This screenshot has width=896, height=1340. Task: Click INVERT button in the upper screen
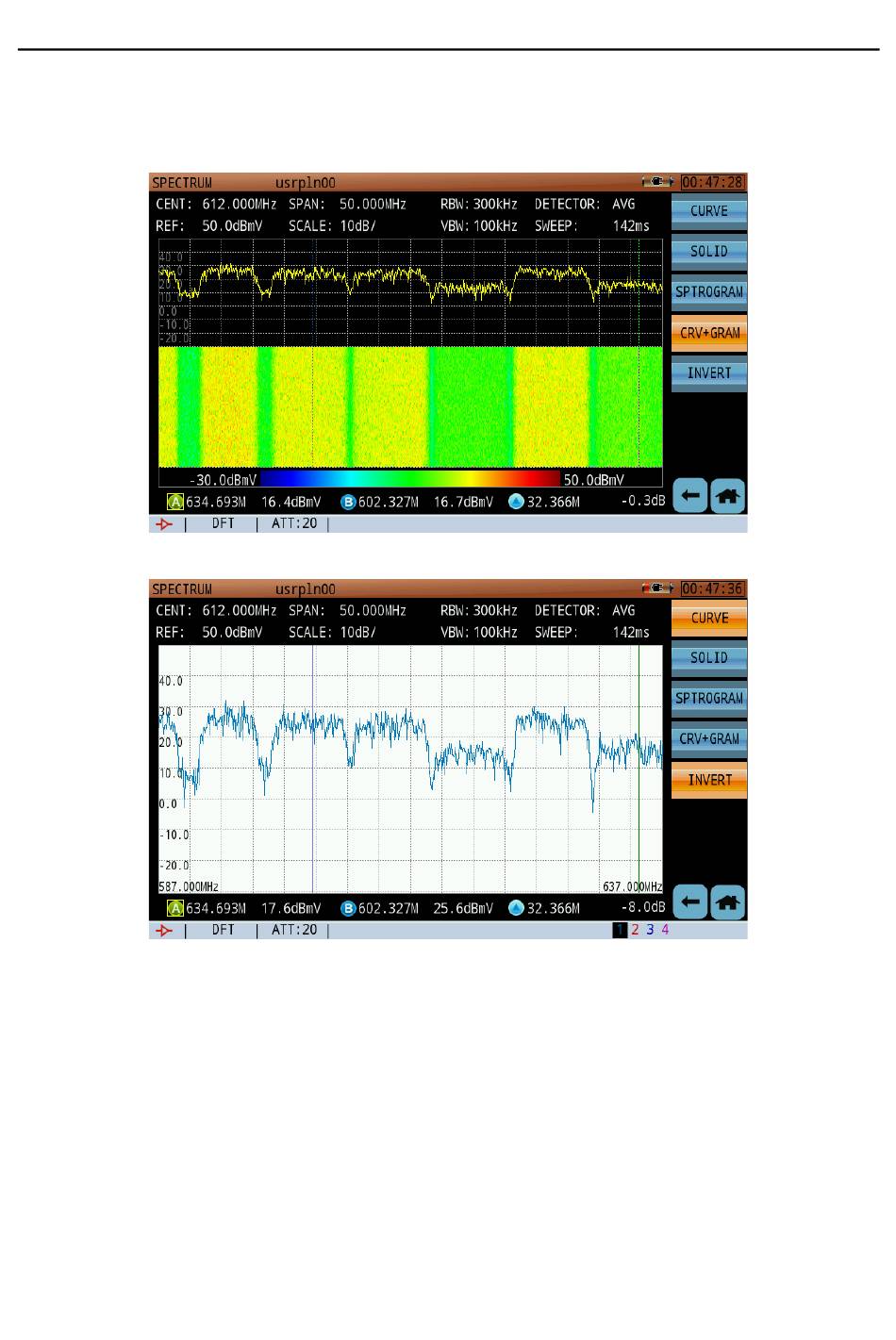click(709, 373)
